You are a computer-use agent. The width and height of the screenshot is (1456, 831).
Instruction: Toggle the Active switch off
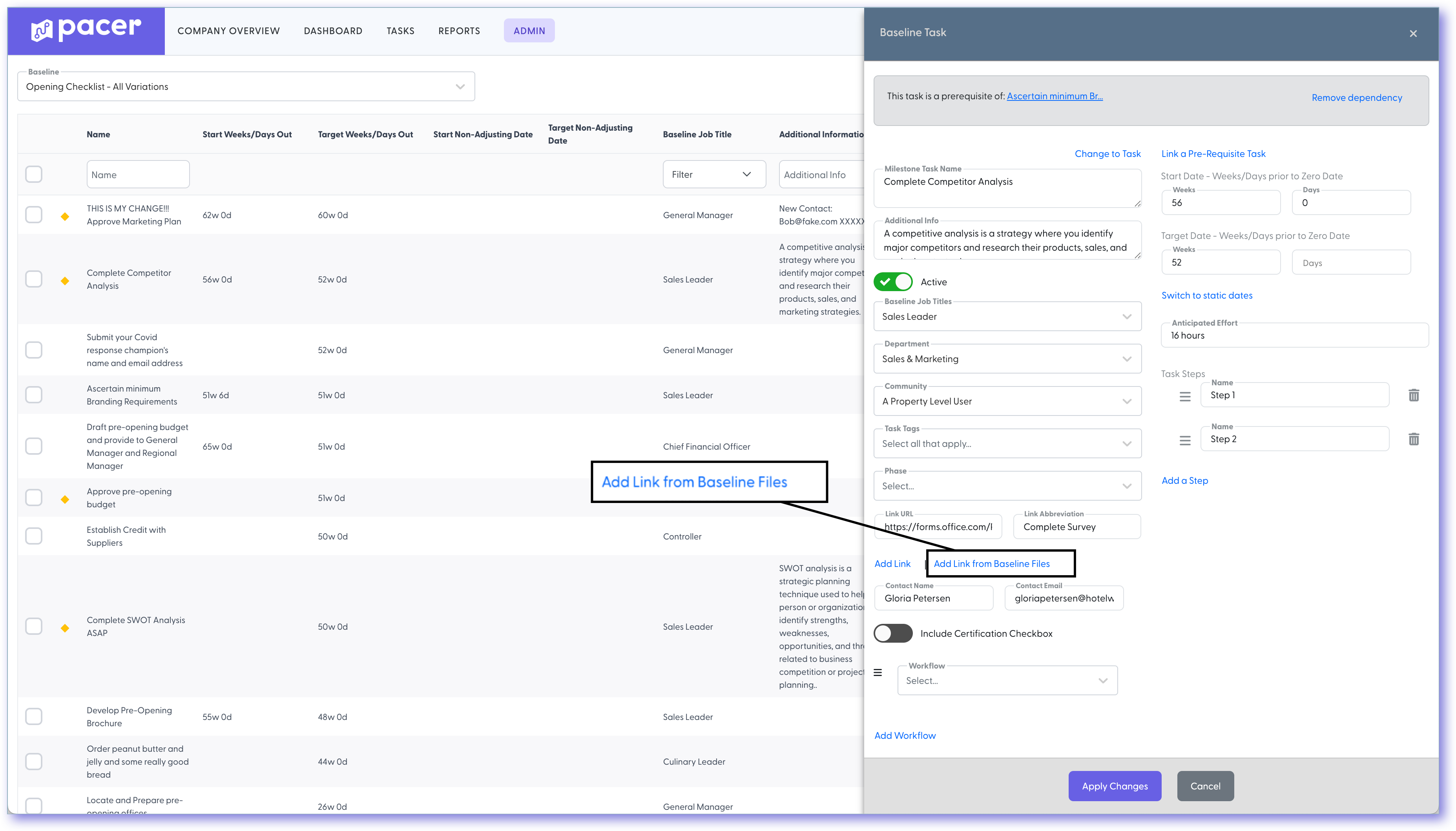[893, 282]
